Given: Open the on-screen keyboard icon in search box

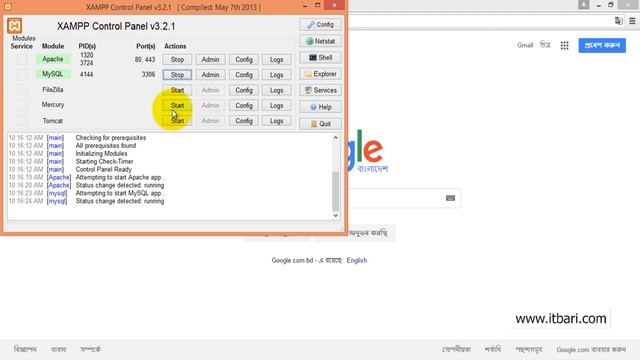Looking at the screenshot, I should tap(450, 198).
